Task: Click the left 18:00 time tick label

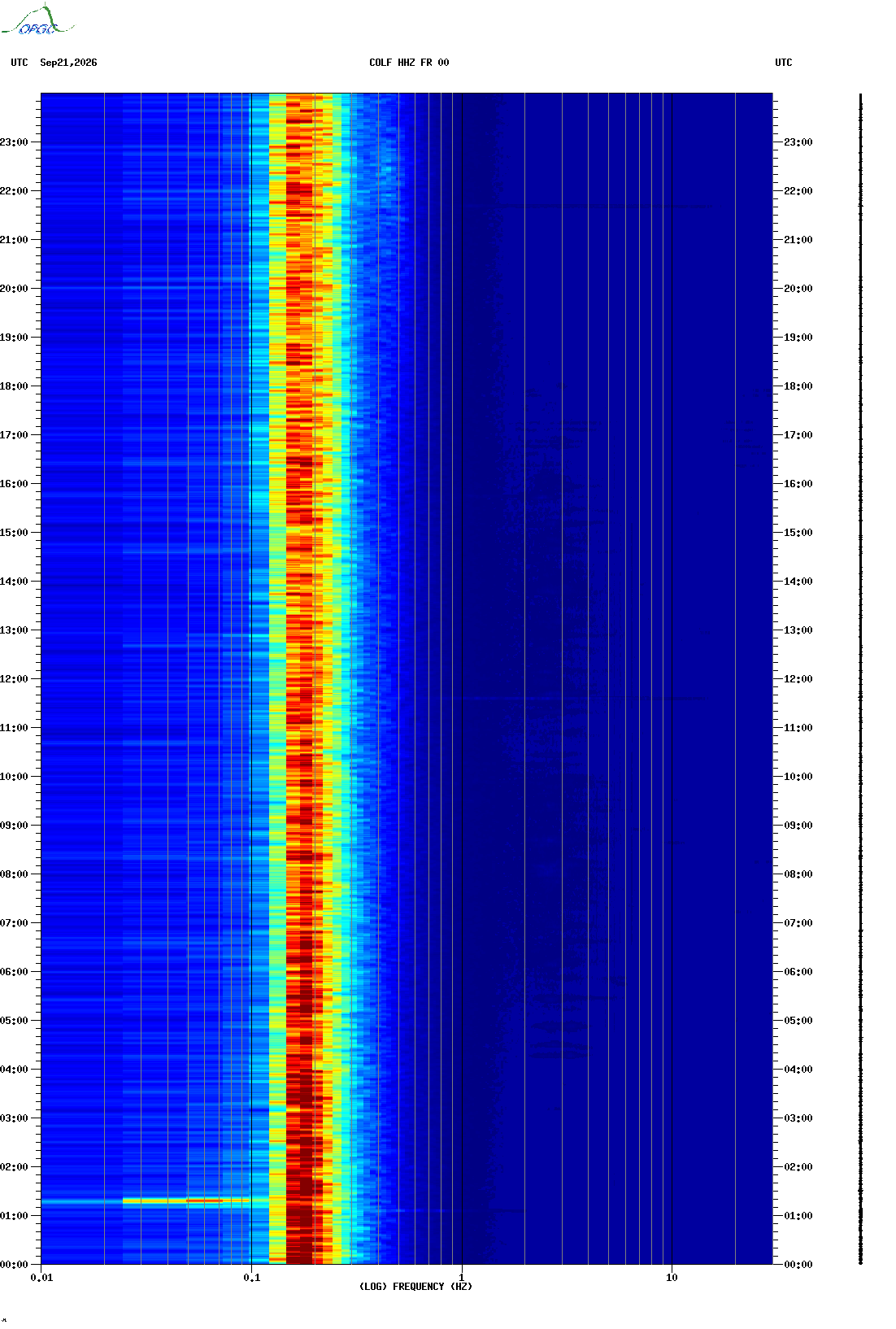Action: (x=14, y=386)
